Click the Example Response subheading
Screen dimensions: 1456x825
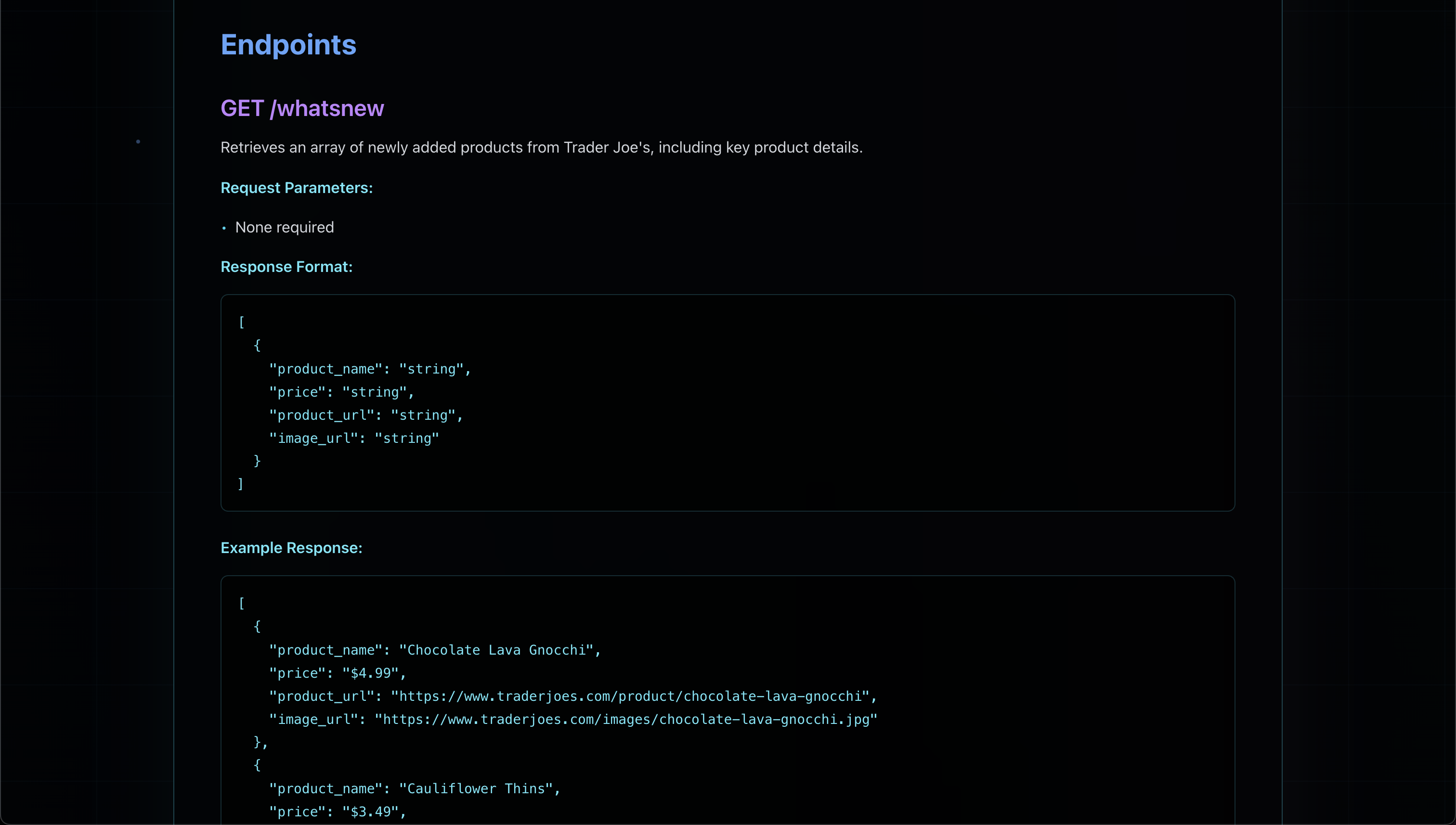coord(291,548)
